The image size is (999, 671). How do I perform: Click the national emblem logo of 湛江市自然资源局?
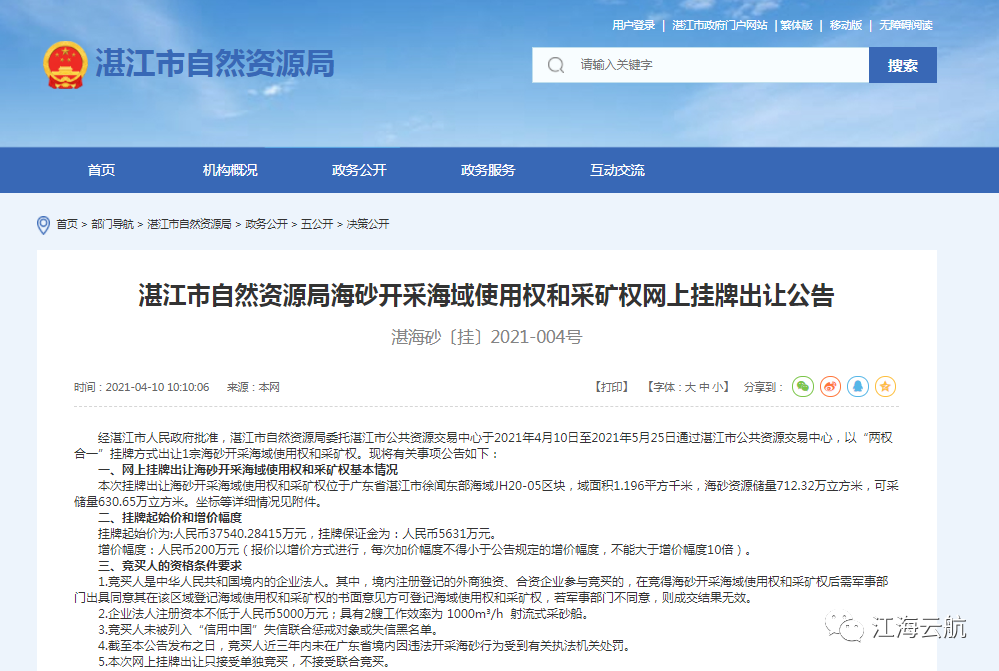pos(66,64)
